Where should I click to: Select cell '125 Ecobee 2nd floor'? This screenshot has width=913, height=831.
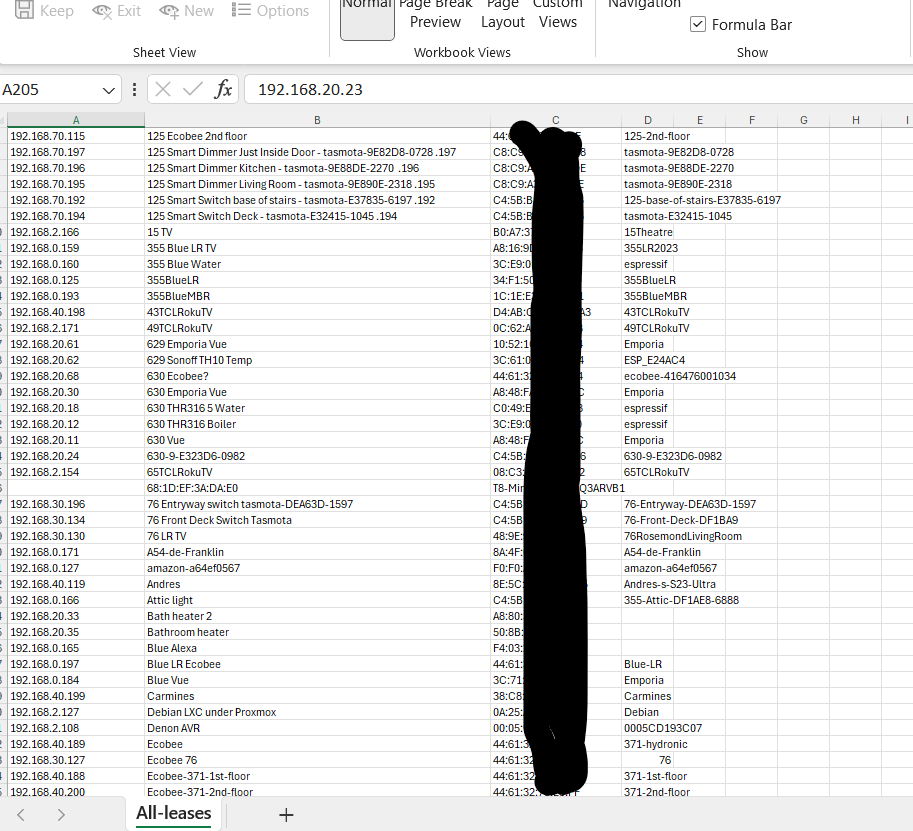point(317,136)
